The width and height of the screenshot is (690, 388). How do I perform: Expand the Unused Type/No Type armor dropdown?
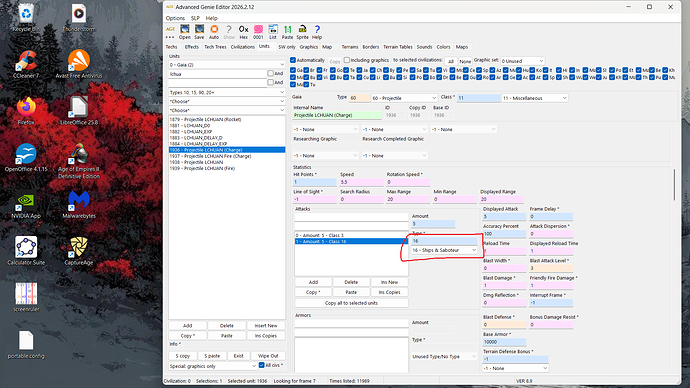click(x=444, y=356)
